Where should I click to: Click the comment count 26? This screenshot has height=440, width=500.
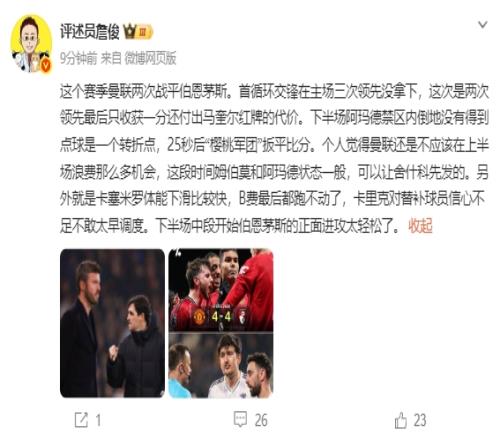[x=261, y=420]
